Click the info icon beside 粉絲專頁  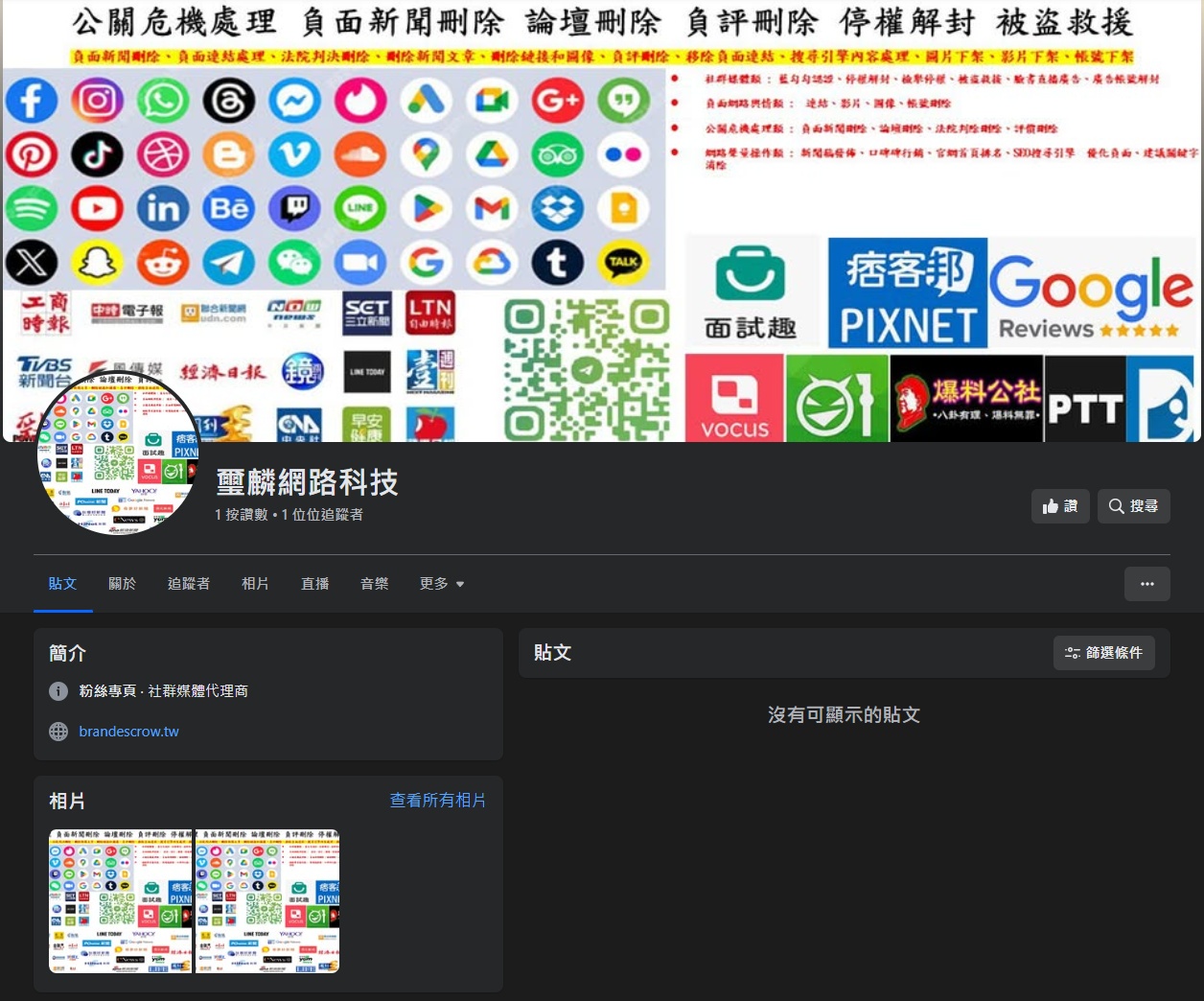pos(58,691)
